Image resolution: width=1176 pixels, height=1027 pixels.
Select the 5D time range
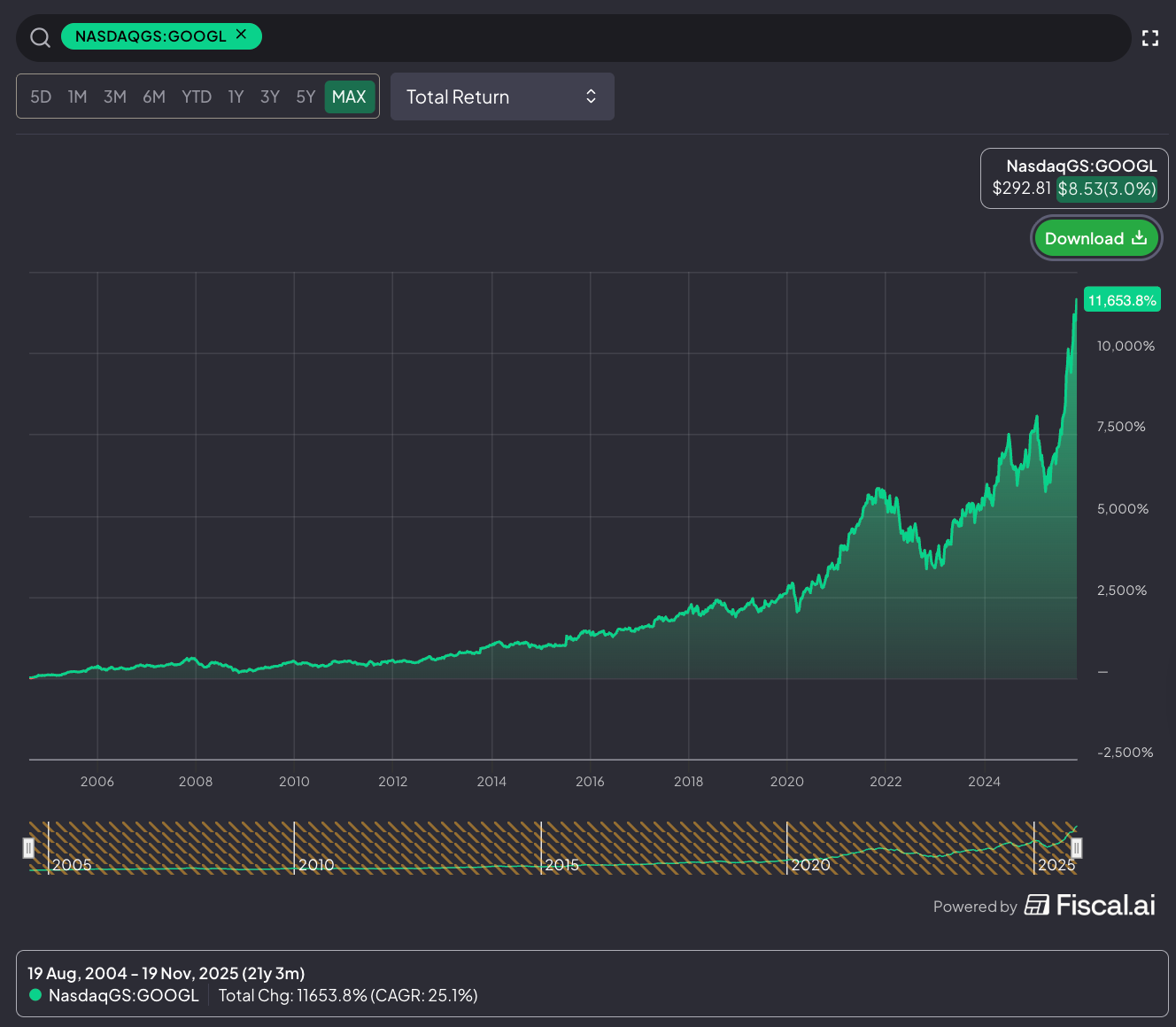coord(41,97)
